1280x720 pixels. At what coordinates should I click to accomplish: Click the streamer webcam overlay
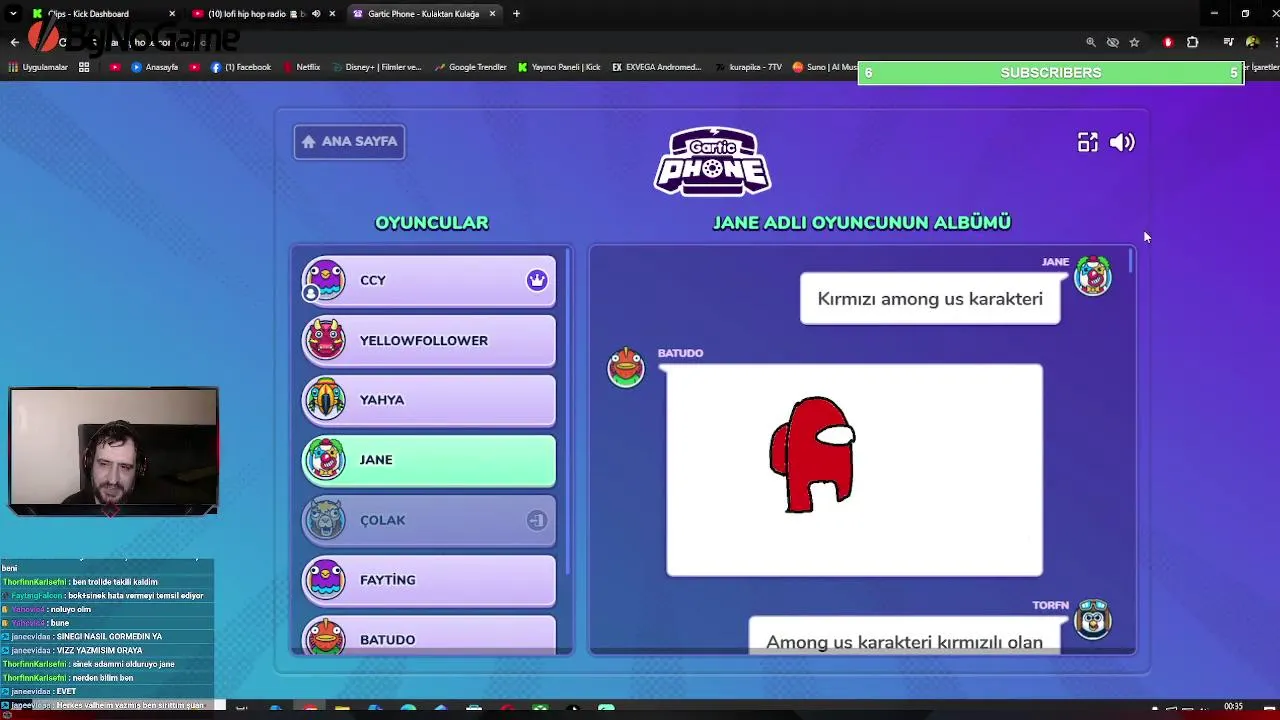(x=113, y=452)
